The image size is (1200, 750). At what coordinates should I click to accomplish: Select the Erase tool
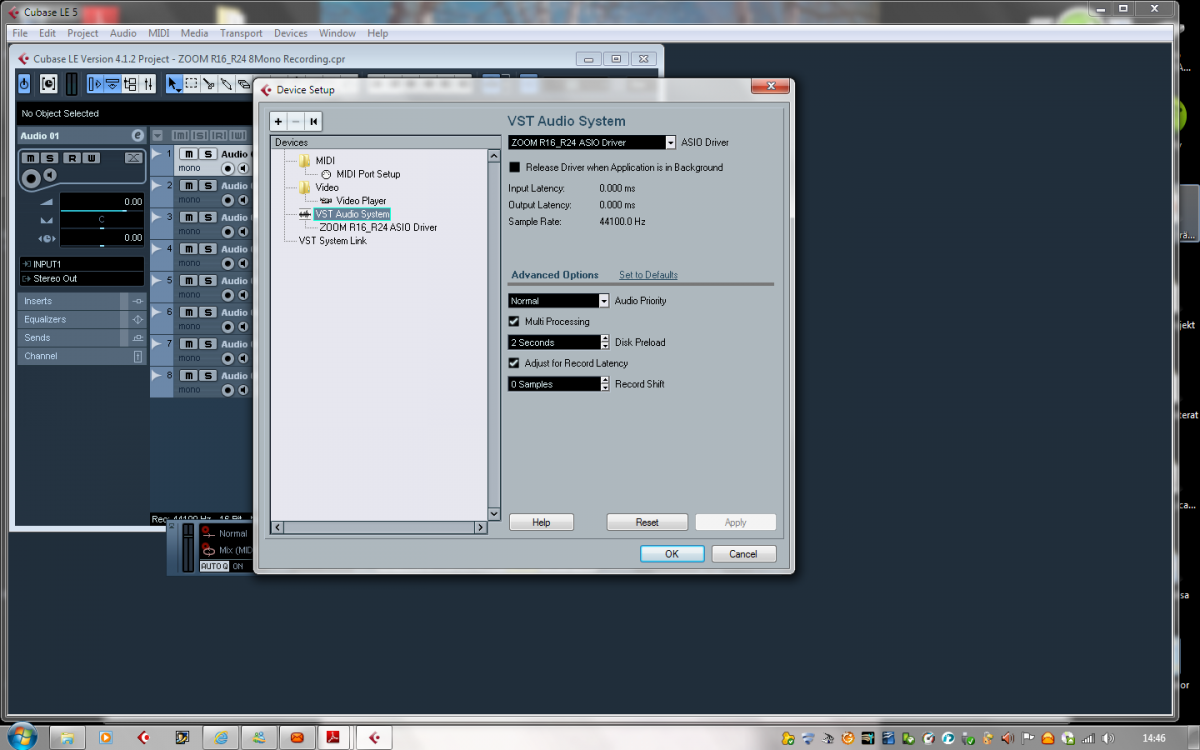click(243, 84)
